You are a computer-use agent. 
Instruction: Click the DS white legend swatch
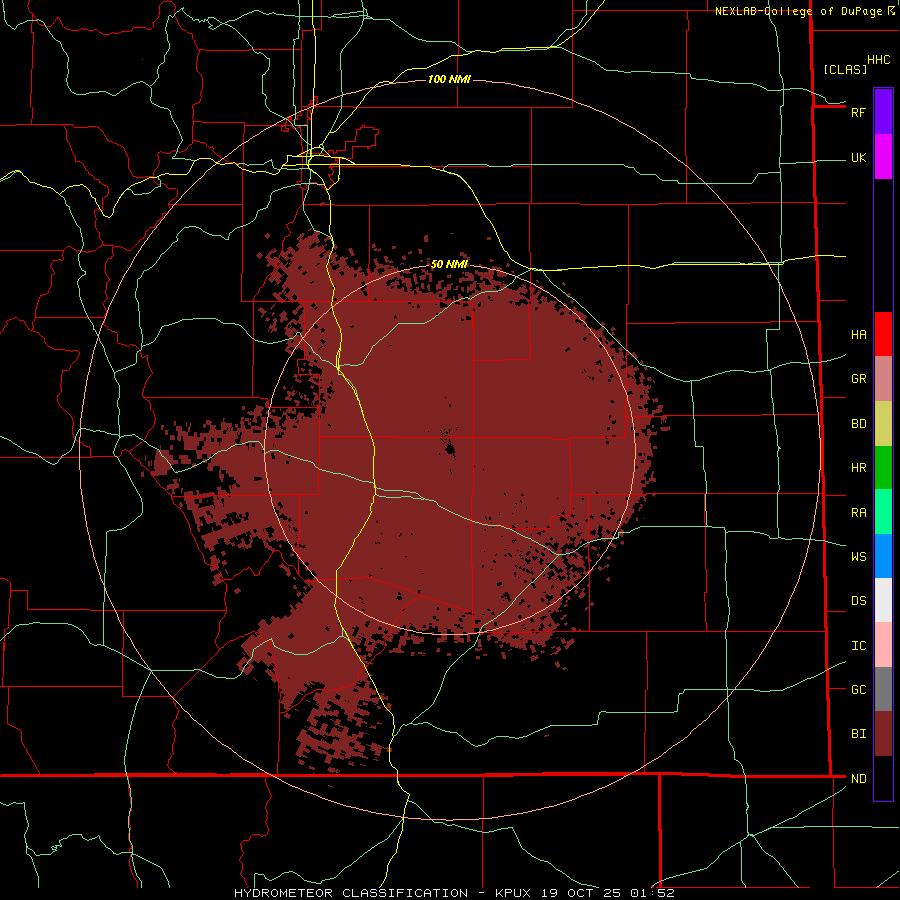coord(883,600)
